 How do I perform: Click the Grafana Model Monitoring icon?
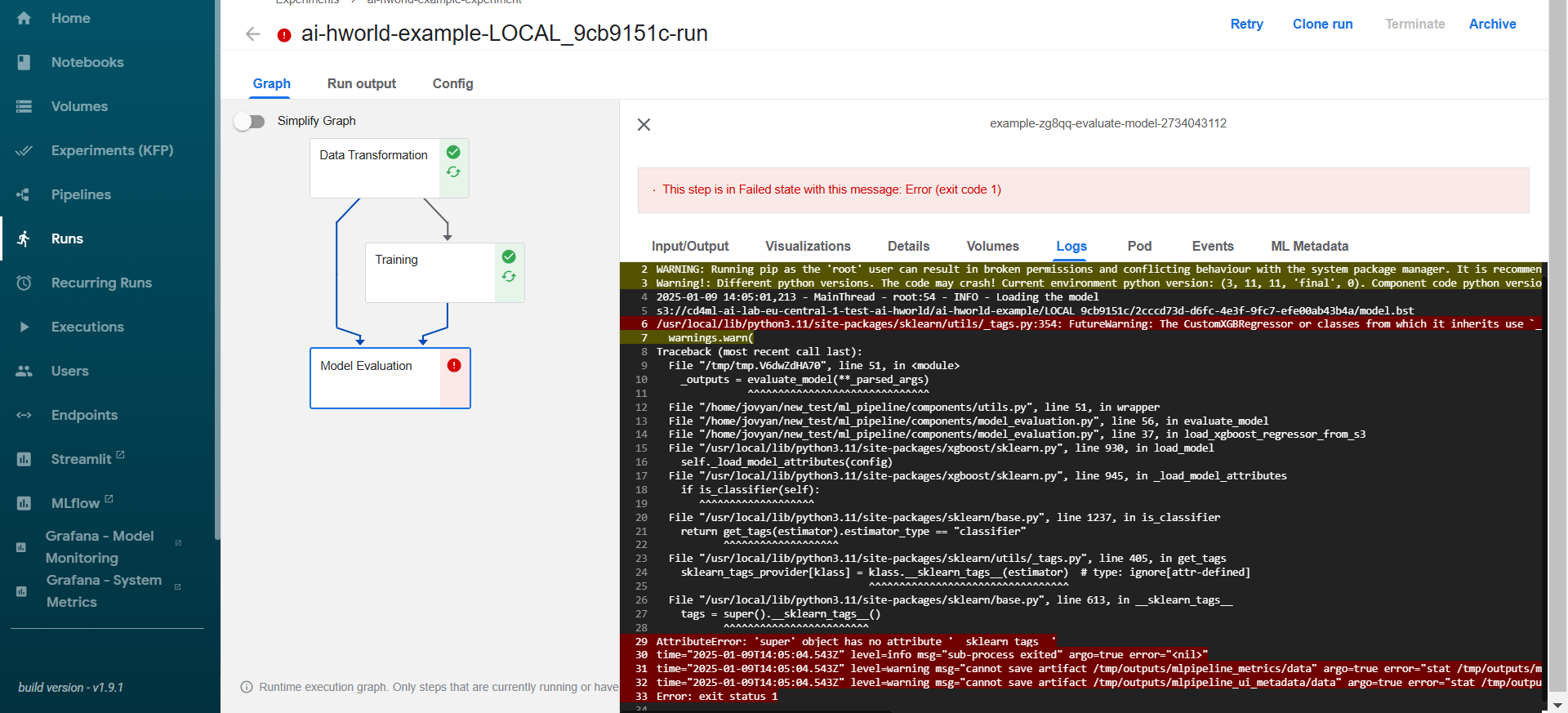point(21,547)
